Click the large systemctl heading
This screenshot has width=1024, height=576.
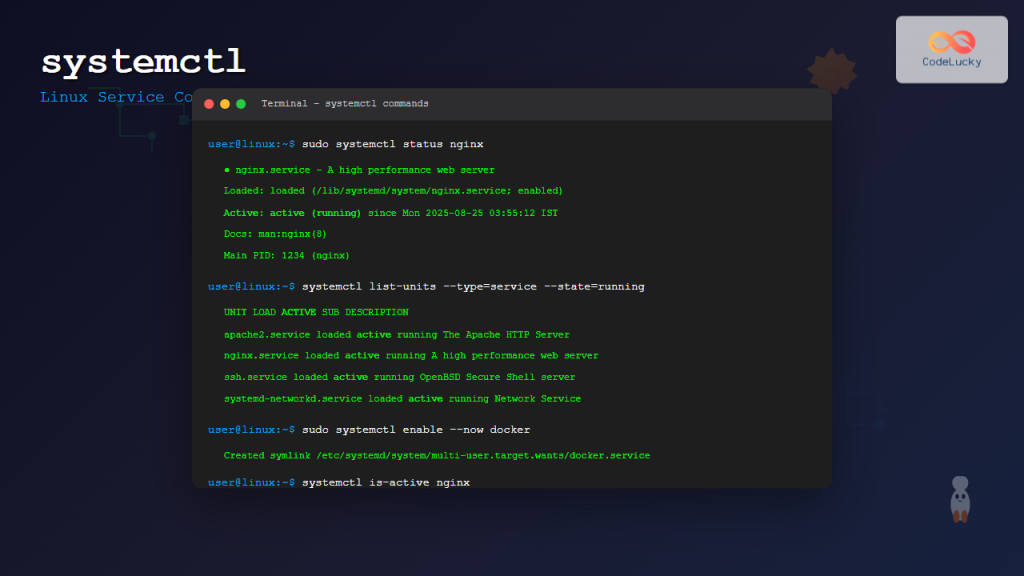142,60
